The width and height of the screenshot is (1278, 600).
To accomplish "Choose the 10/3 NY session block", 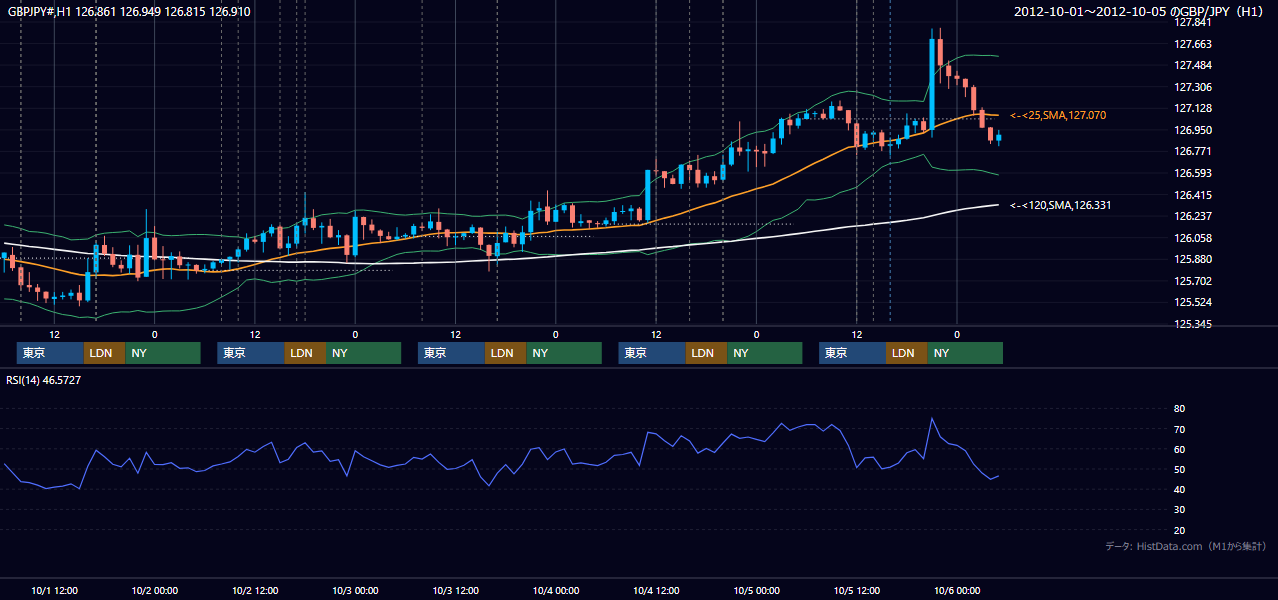I will click(564, 353).
